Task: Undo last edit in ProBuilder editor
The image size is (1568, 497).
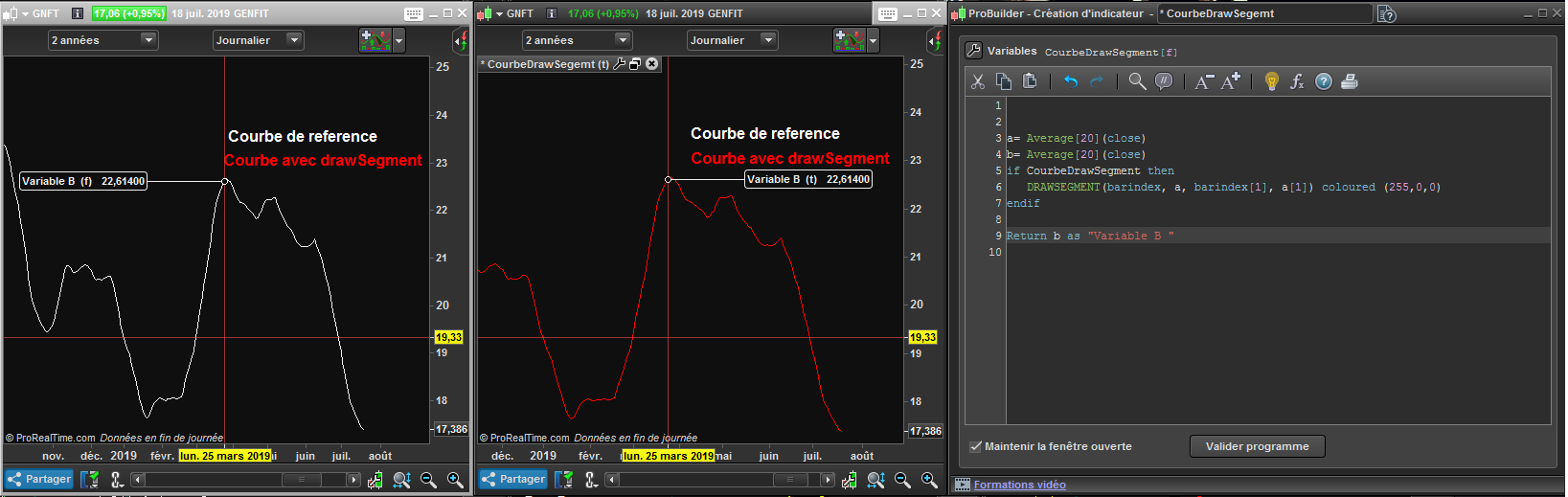Action: pyautogui.click(x=1071, y=81)
